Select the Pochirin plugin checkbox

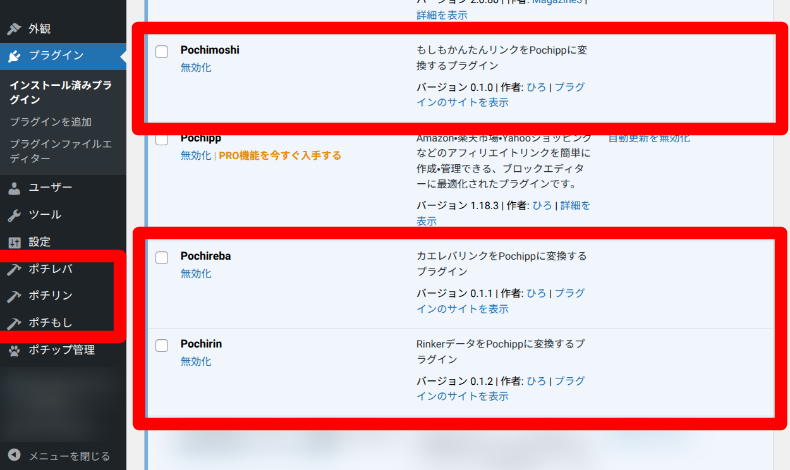click(x=162, y=345)
